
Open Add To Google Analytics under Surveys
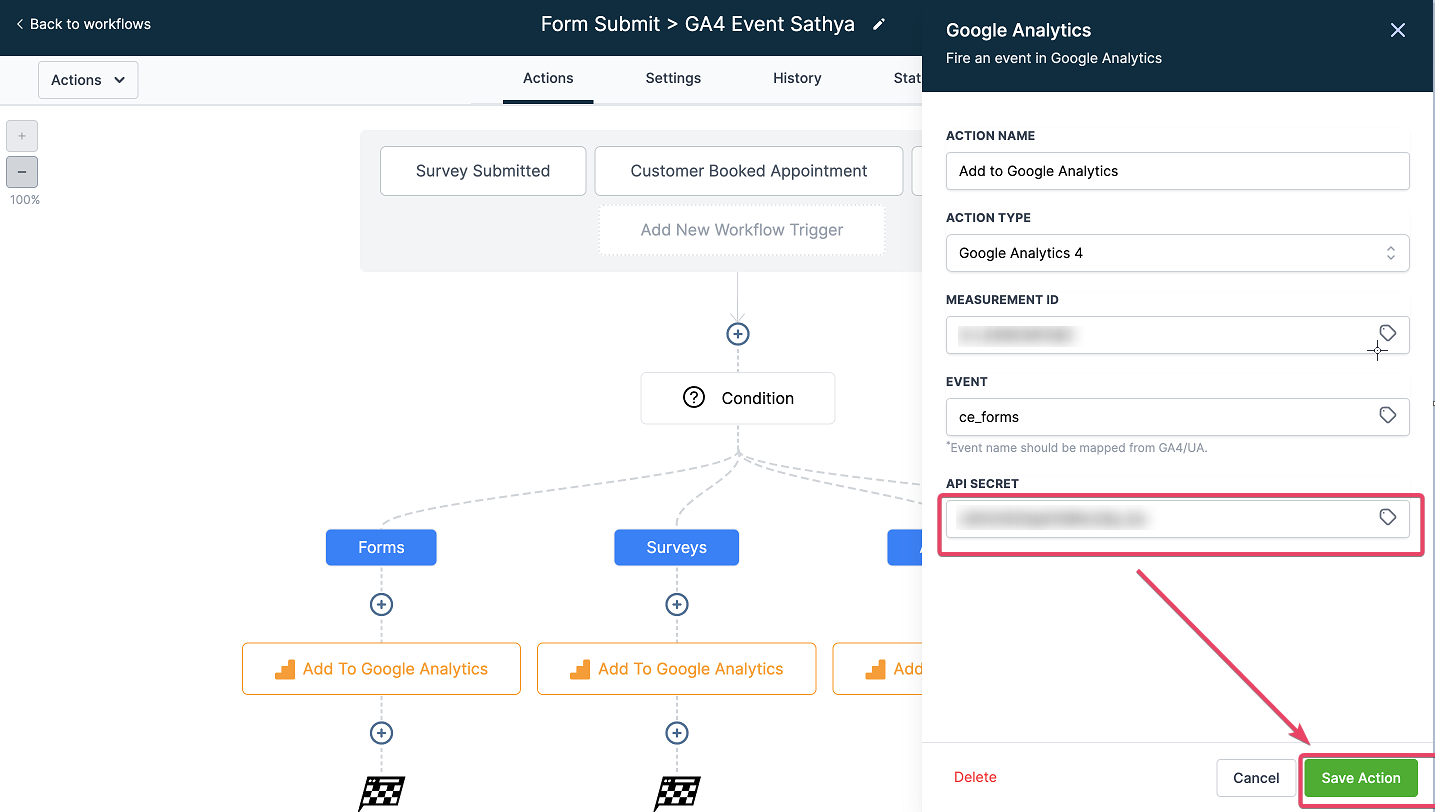pyautogui.click(x=677, y=669)
